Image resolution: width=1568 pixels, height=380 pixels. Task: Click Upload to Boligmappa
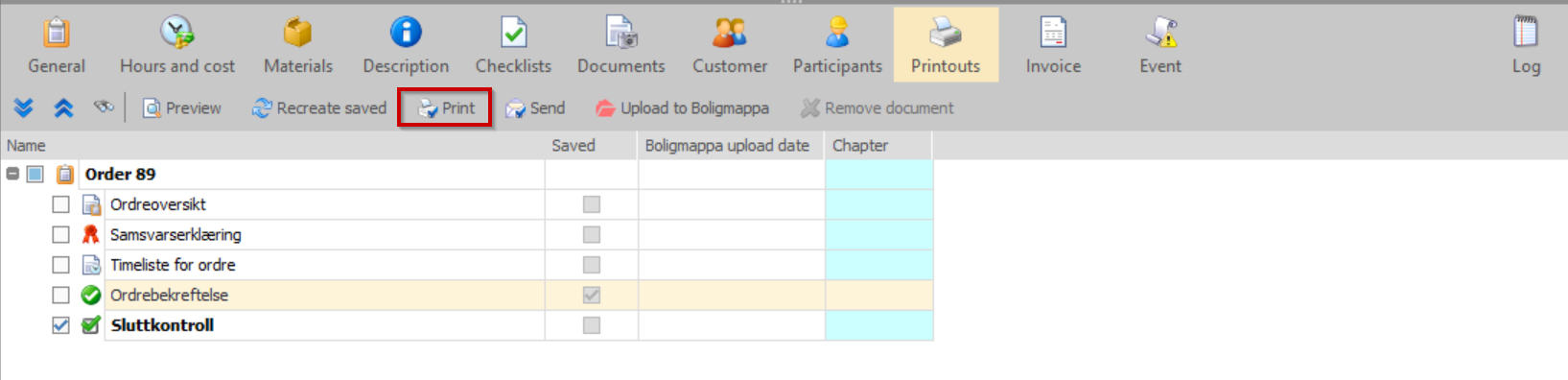coord(682,108)
